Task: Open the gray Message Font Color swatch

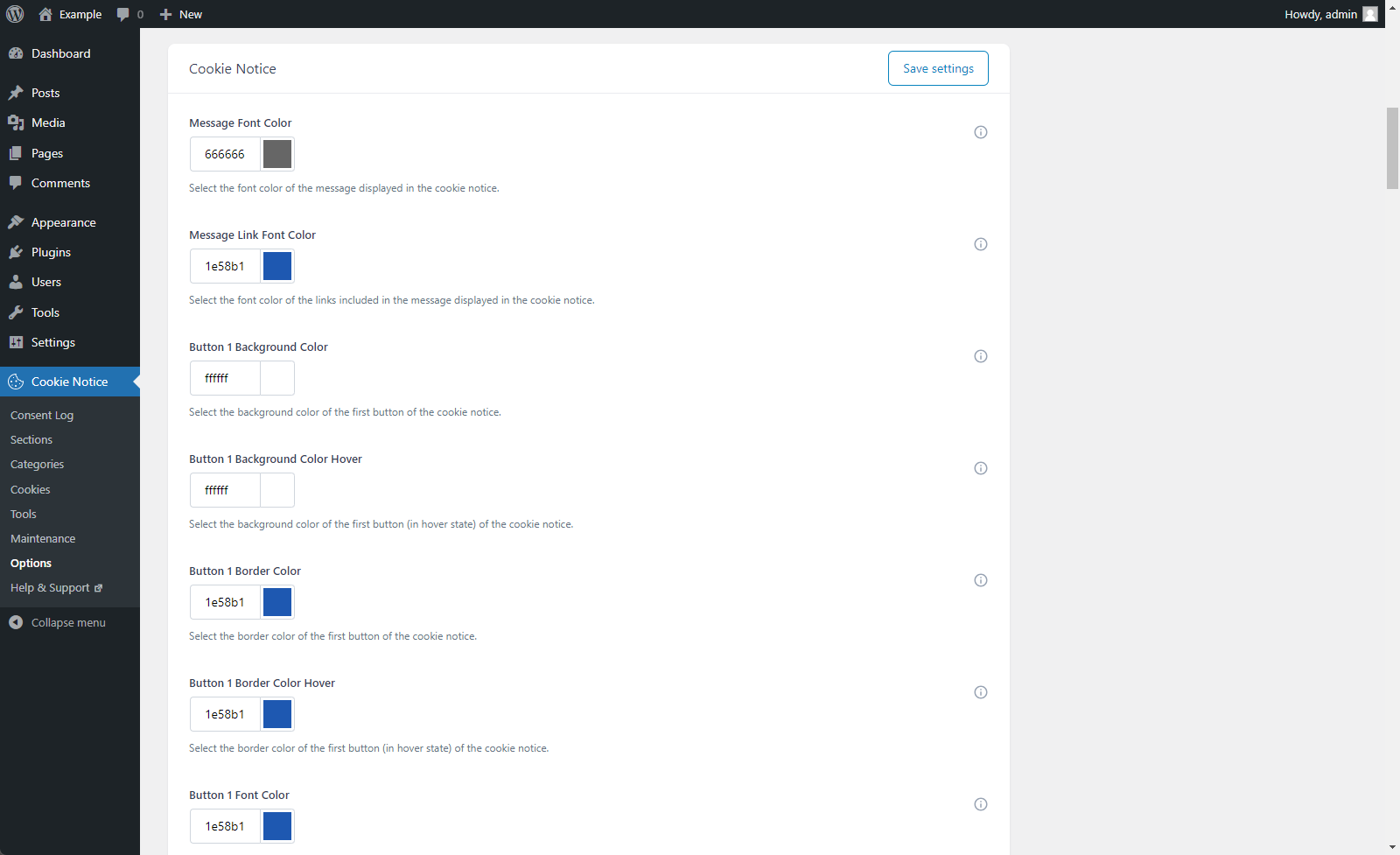Action: [277, 154]
